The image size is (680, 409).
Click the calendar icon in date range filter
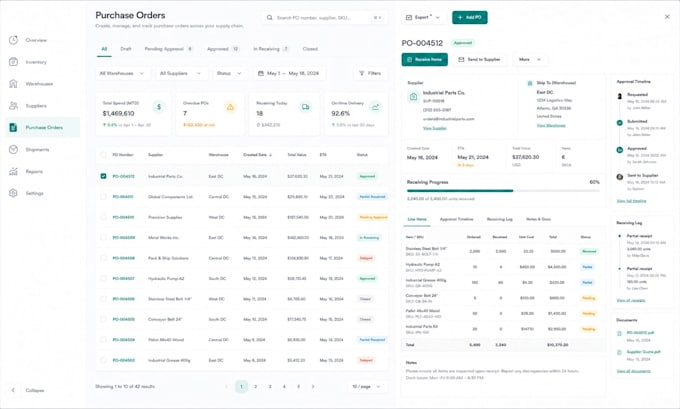[x=261, y=73]
